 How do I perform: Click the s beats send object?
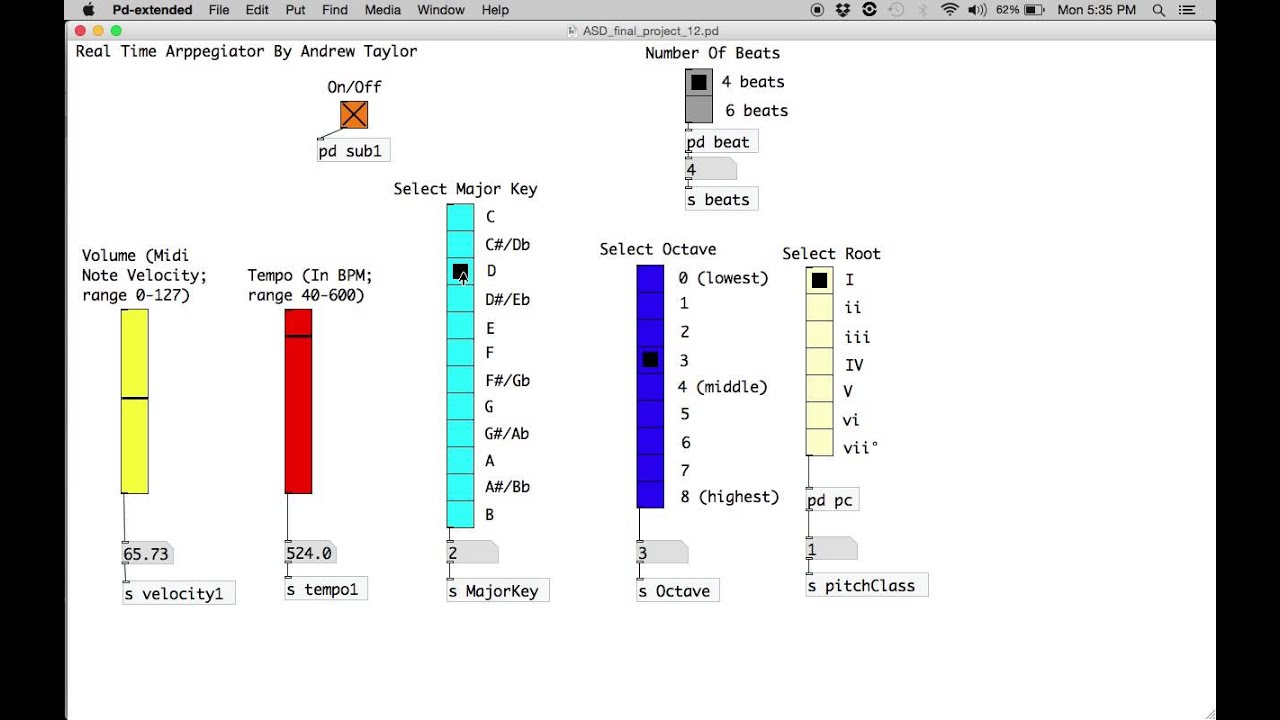coord(722,199)
